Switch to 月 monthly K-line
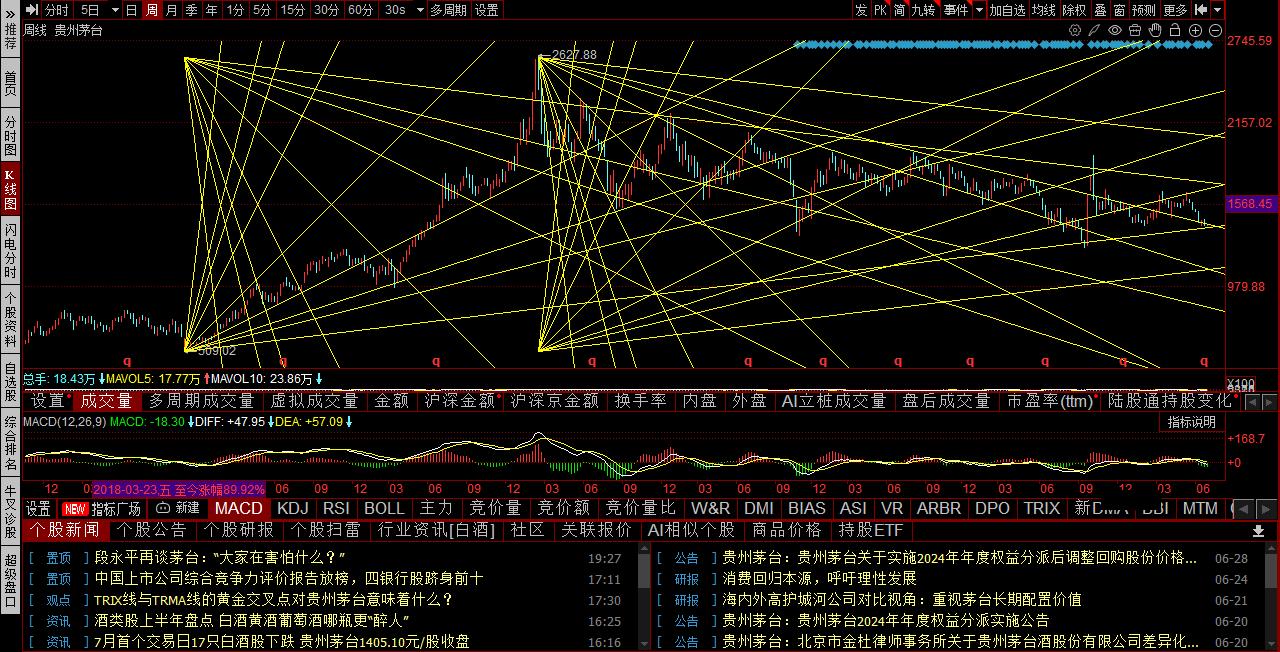1280x652 pixels. tap(171, 9)
